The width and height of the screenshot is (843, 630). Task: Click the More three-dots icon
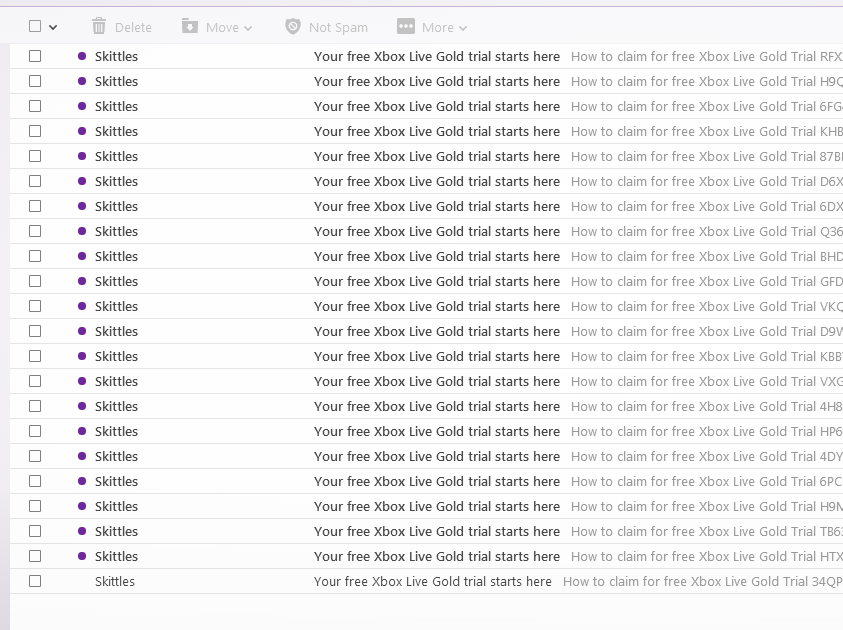pos(405,27)
